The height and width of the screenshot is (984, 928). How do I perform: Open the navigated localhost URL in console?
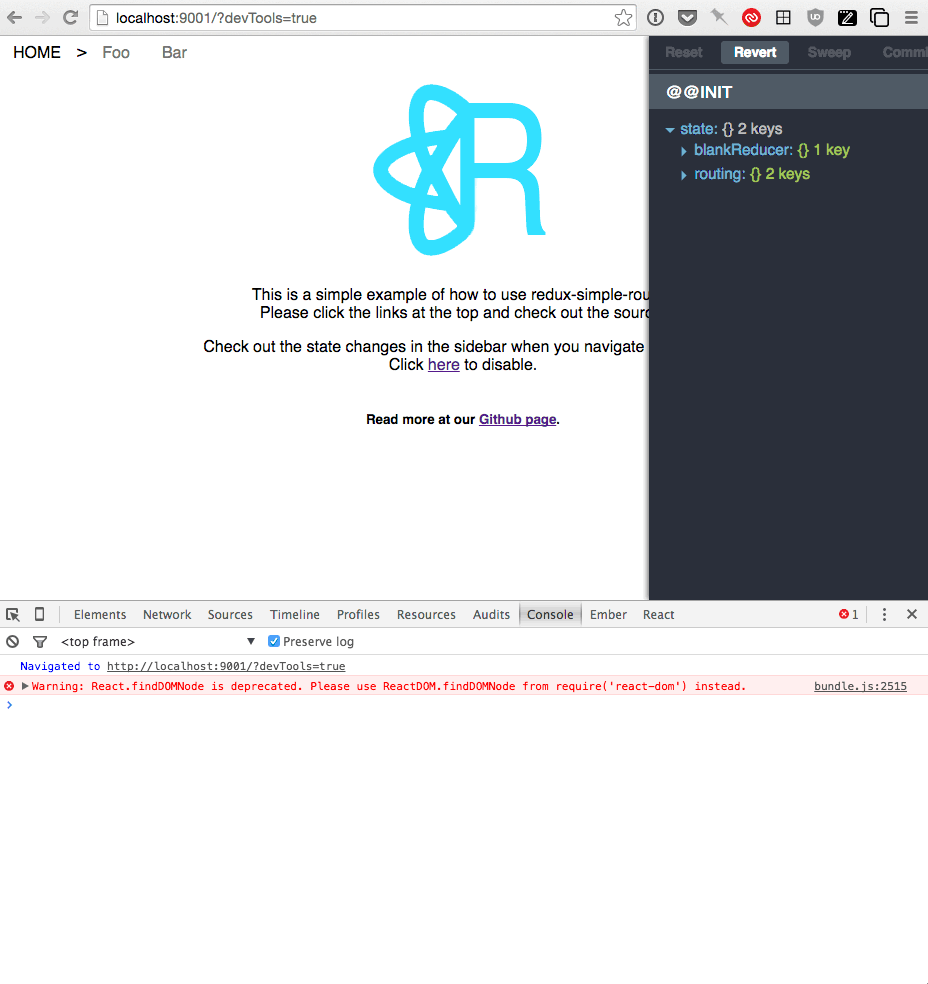(x=226, y=666)
